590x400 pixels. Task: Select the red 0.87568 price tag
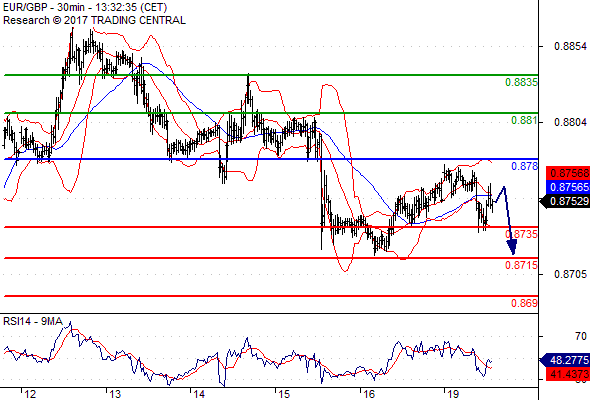pyautogui.click(x=568, y=173)
